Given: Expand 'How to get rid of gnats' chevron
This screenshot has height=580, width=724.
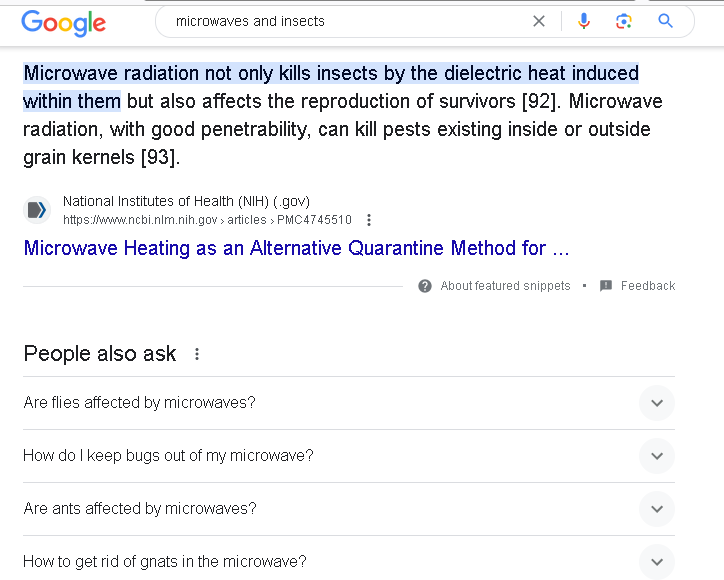Looking at the screenshot, I should pos(657,562).
